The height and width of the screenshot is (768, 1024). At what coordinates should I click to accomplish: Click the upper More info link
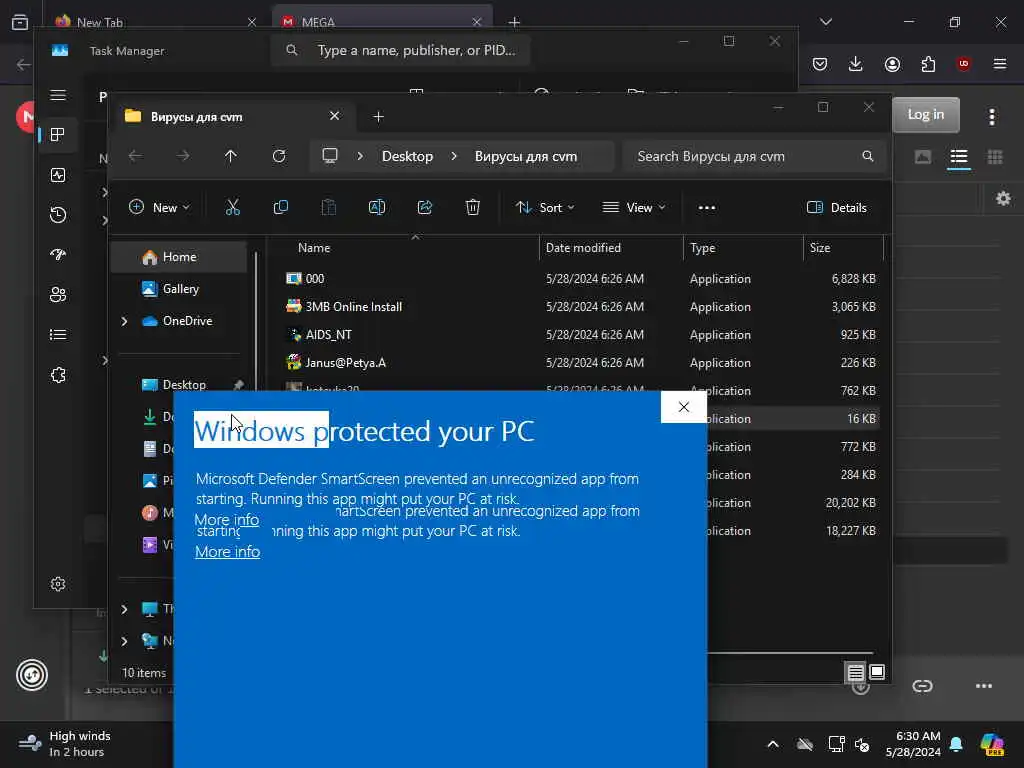[227, 520]
